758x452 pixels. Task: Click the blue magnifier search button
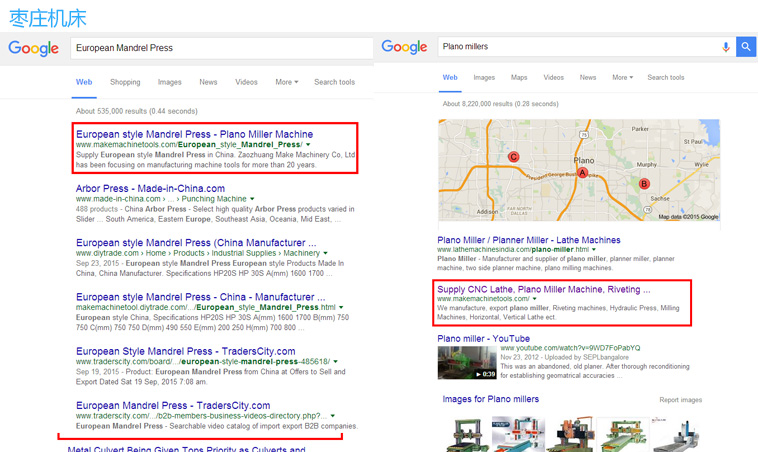[x=746, y=47]
